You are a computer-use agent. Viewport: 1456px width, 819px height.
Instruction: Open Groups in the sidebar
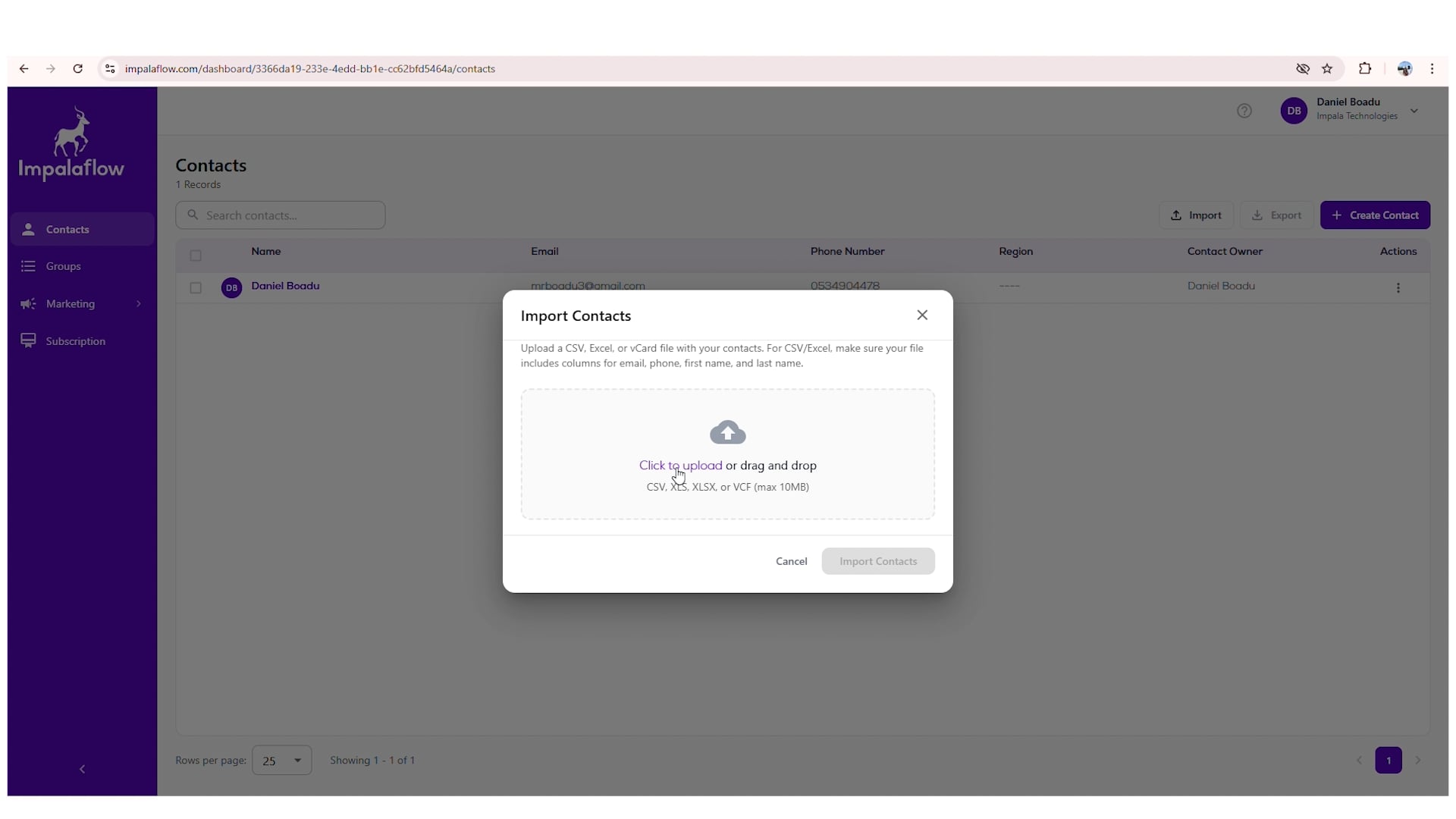point(64,266)
